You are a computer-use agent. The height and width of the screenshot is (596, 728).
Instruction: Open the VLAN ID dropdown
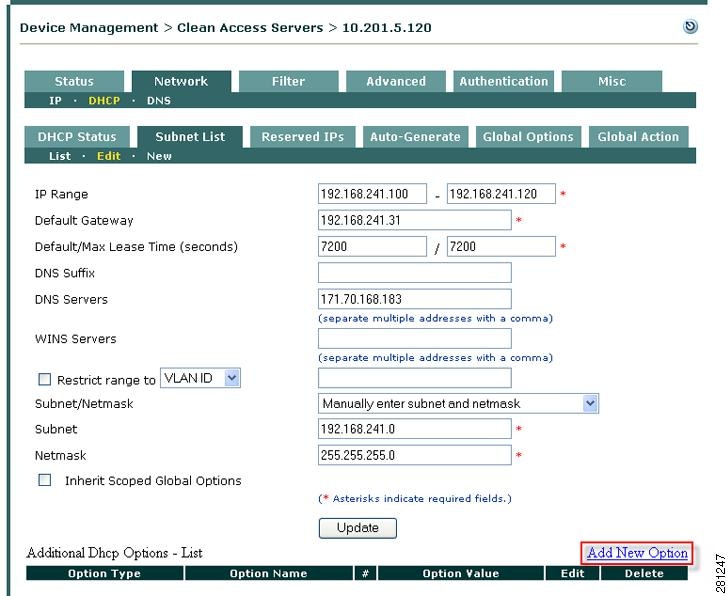click(x=200, y=378)
